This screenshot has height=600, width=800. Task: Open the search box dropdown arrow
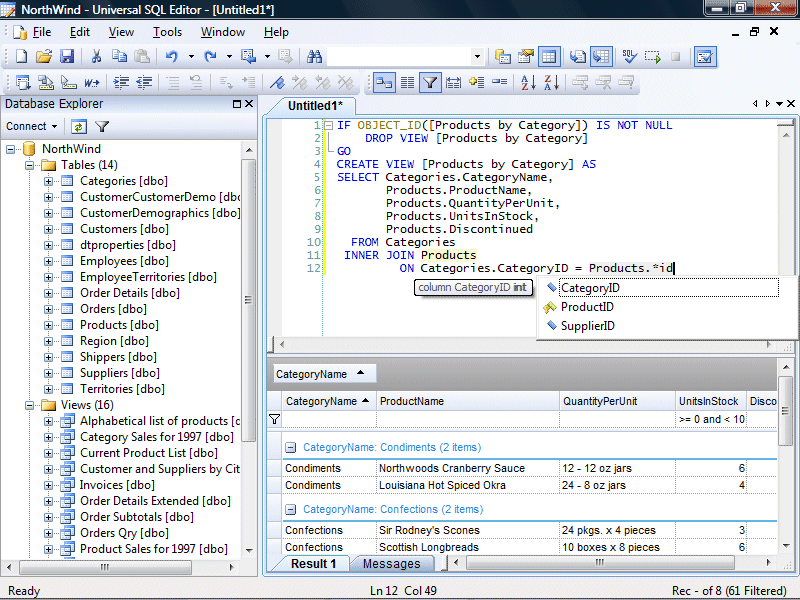tap(477, 56)
